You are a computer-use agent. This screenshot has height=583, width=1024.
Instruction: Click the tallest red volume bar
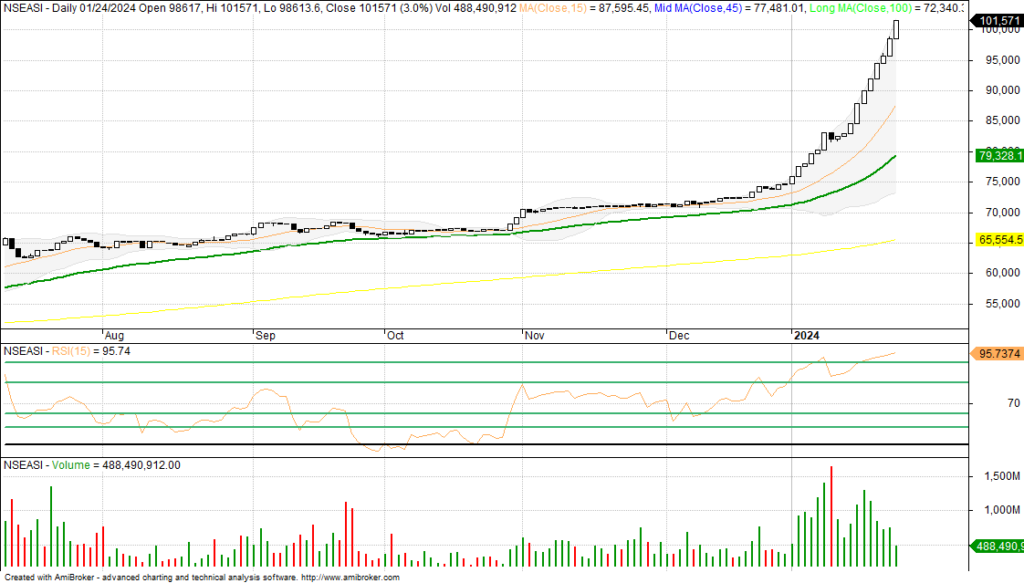coord(831,517)
